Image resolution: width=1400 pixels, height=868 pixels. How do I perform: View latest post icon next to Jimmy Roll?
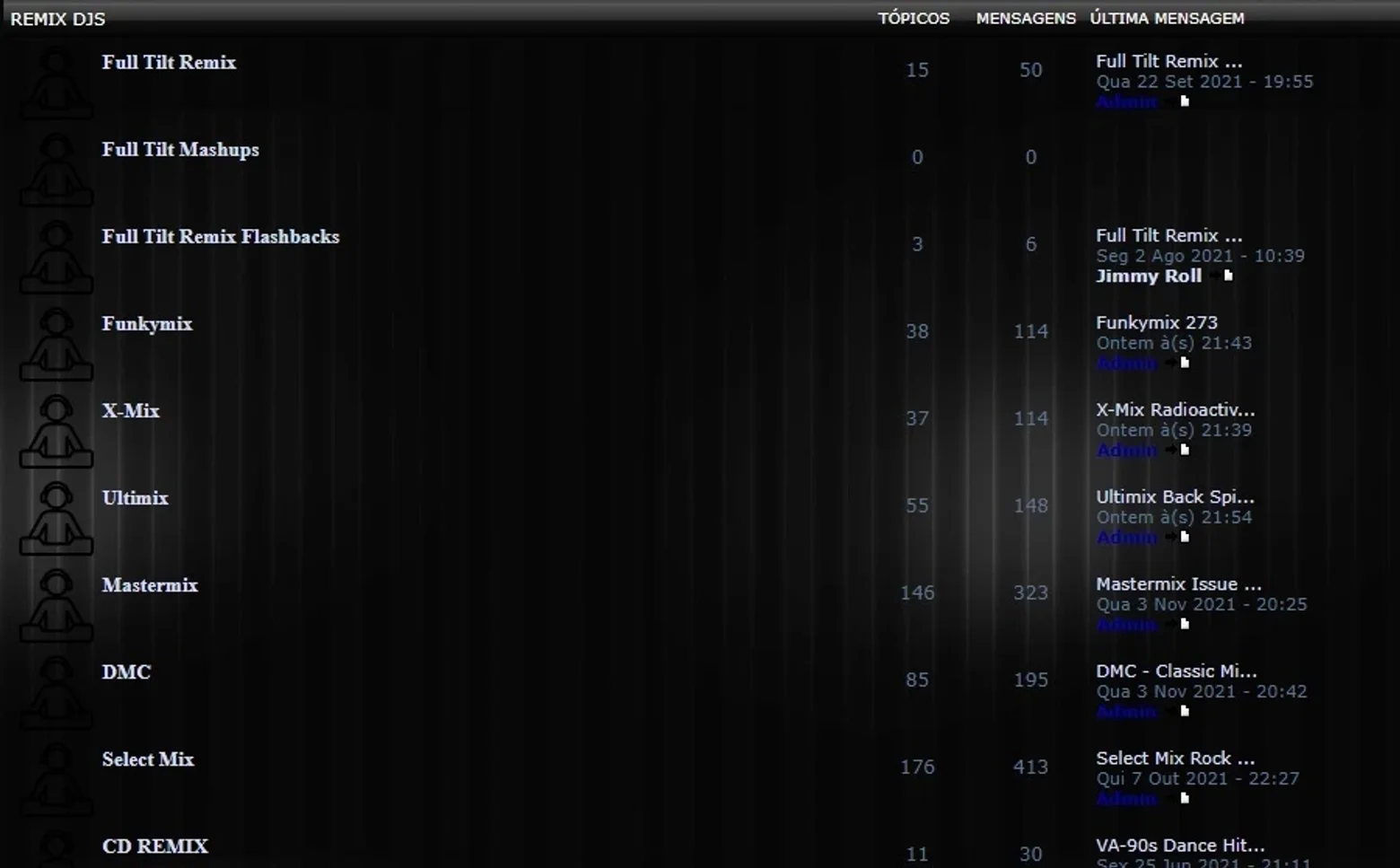pyautogui.click(x=1222, y=276)
